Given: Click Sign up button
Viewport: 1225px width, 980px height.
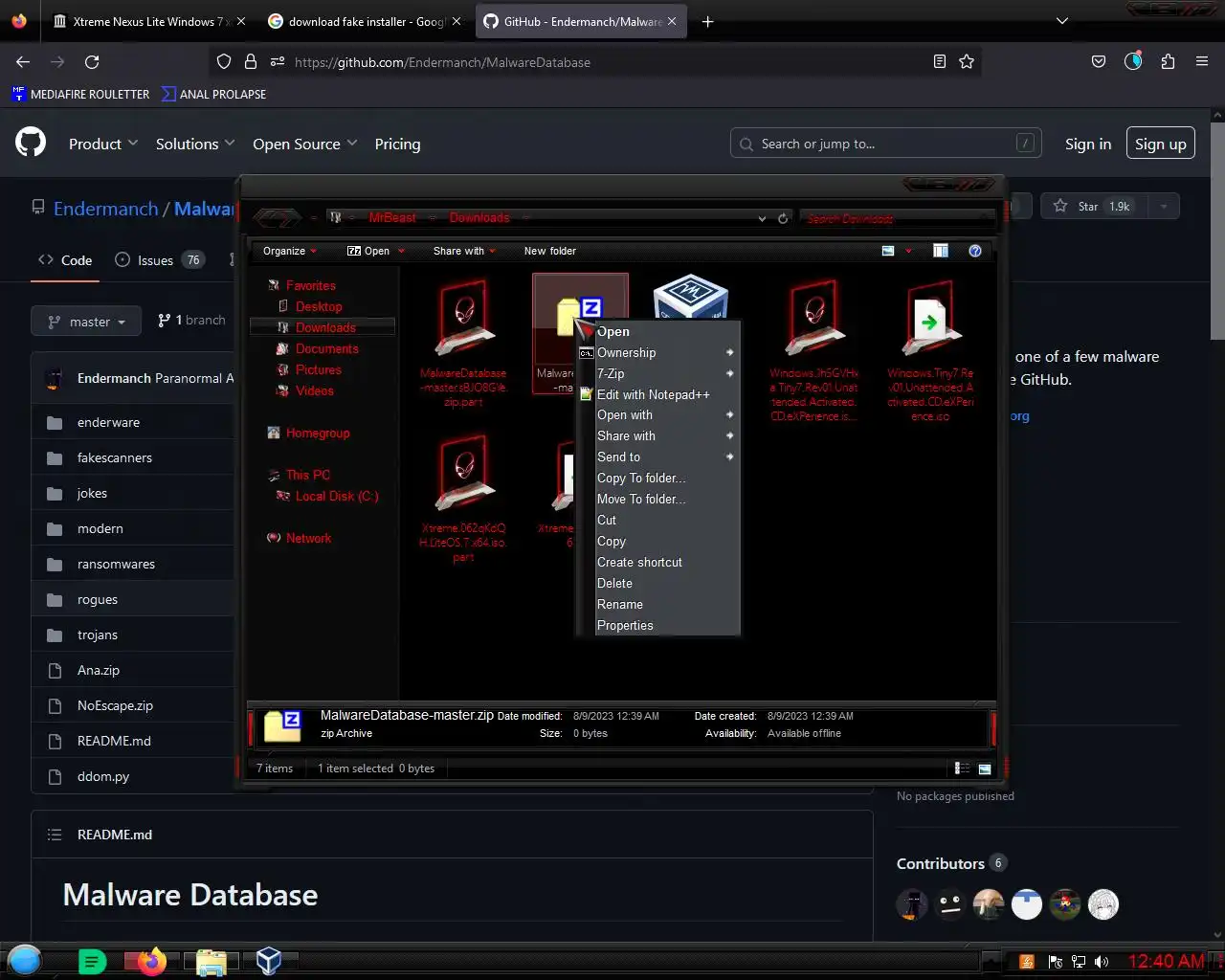Looking at the screenshot, I should tap(1160, 144).
